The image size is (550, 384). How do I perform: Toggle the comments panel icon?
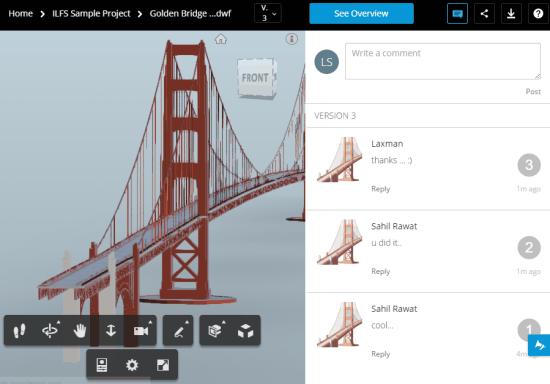point(457,13)
